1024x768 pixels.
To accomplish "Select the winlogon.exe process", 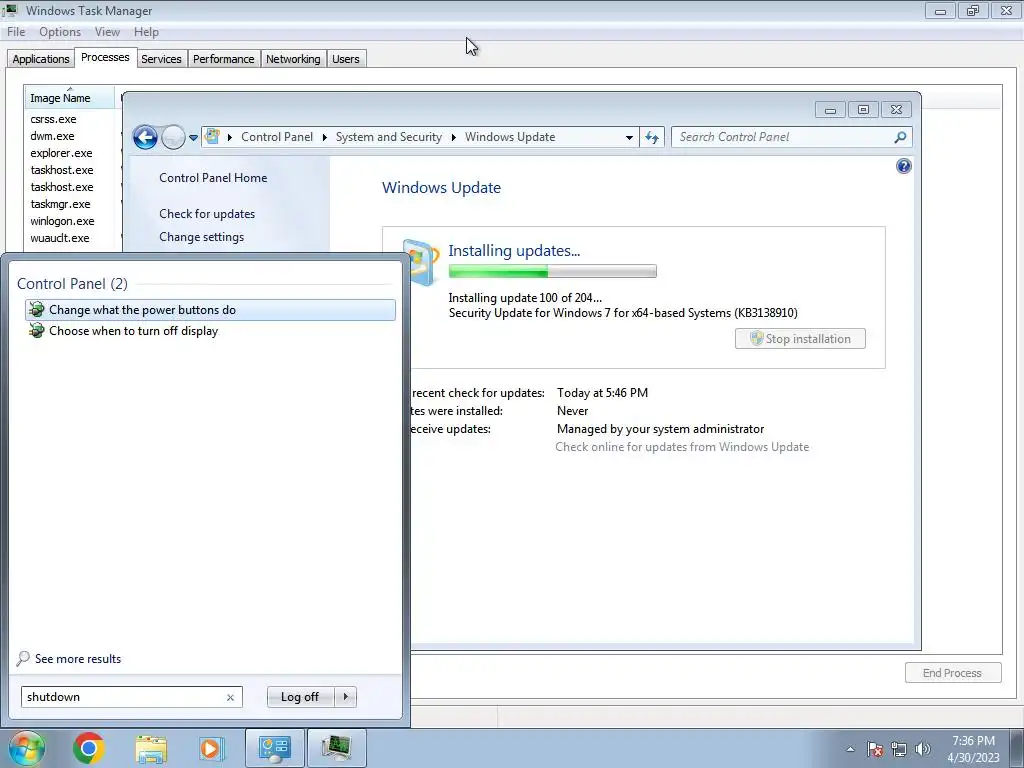I will [x=62, y=221].
